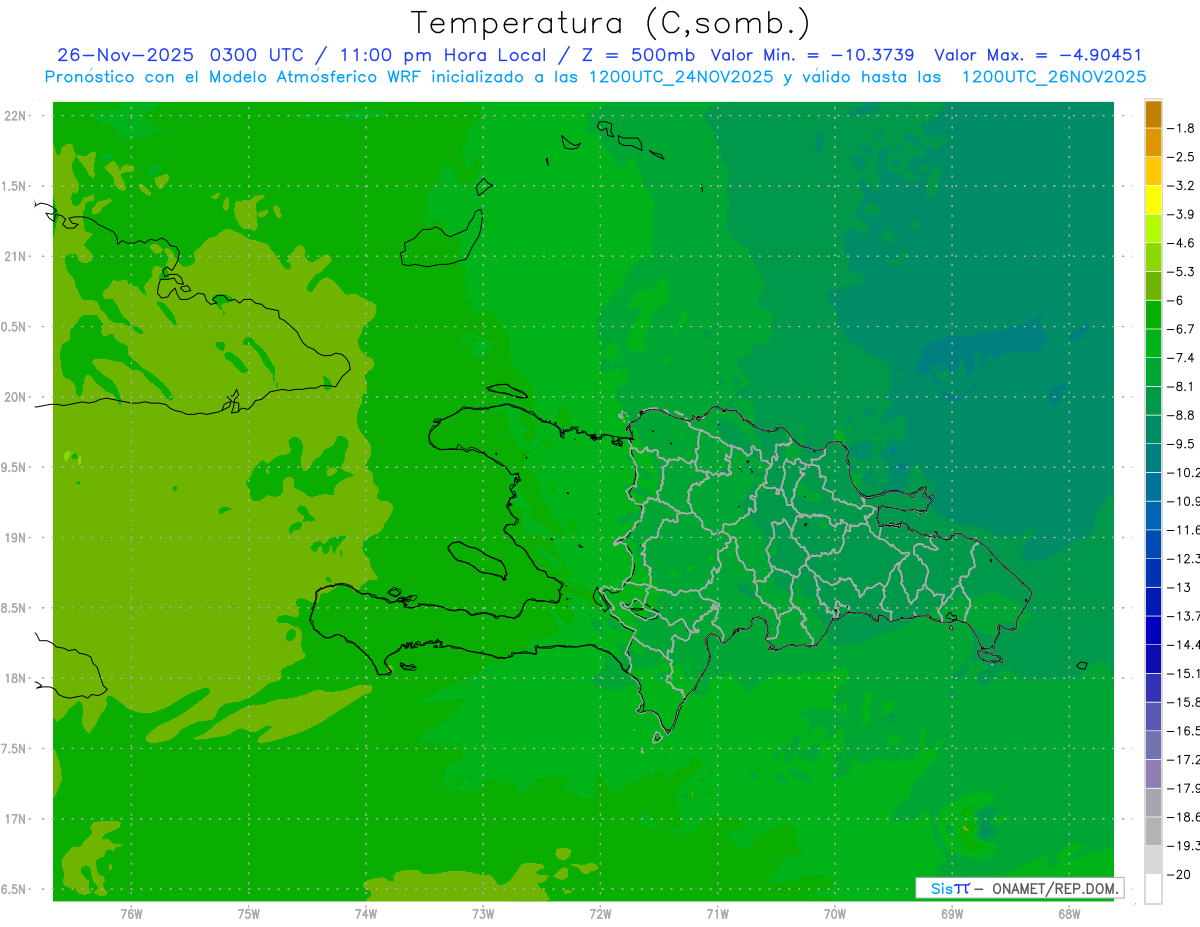Viewport: 1200px width, 927px height.
Task: Pick the topmost brown-orange swatch of the color scale
Action: click(x=1153, y=114)
